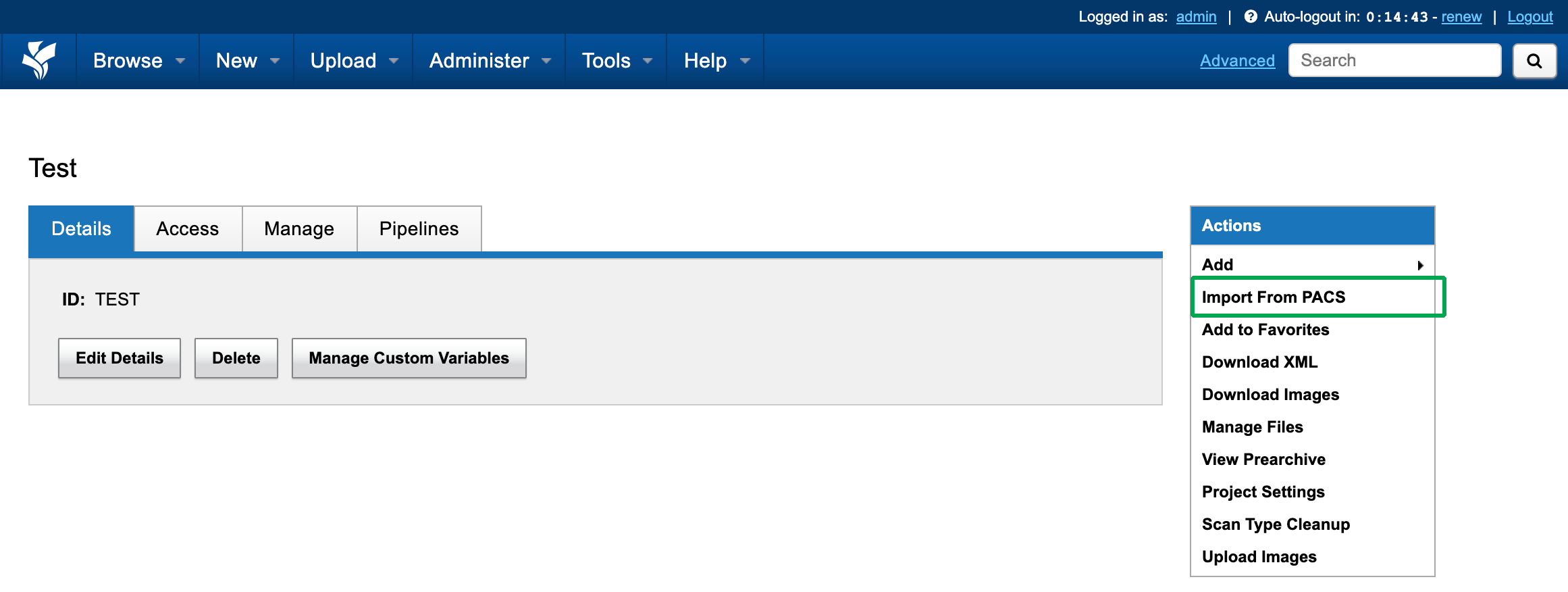Click the auto-logout help question icon
Image resolution: width=1568 pixels, height=592 pixels.
[x=1251, y=17]
